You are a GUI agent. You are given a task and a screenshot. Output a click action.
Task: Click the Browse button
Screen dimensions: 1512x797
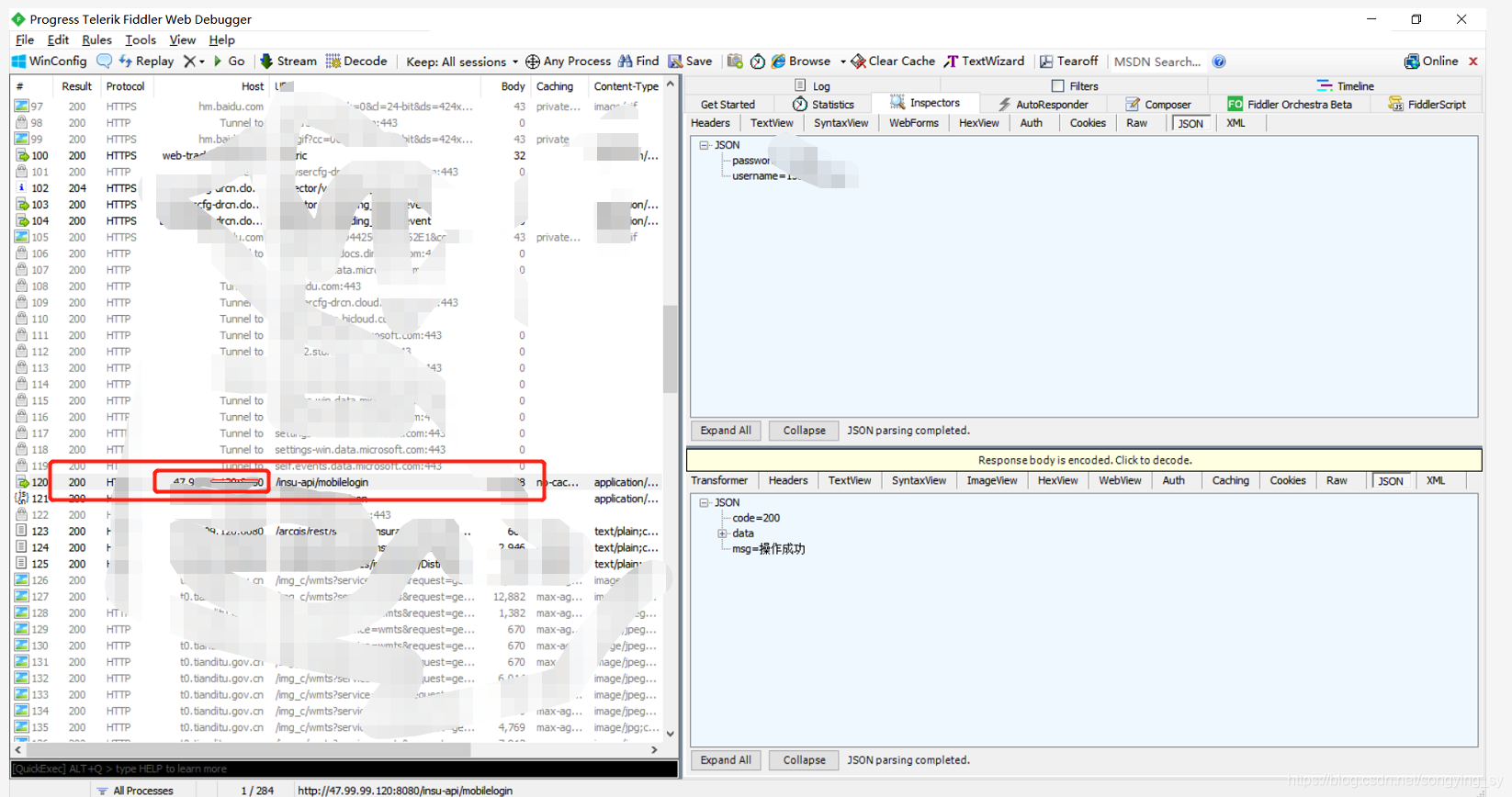point(801,62)
